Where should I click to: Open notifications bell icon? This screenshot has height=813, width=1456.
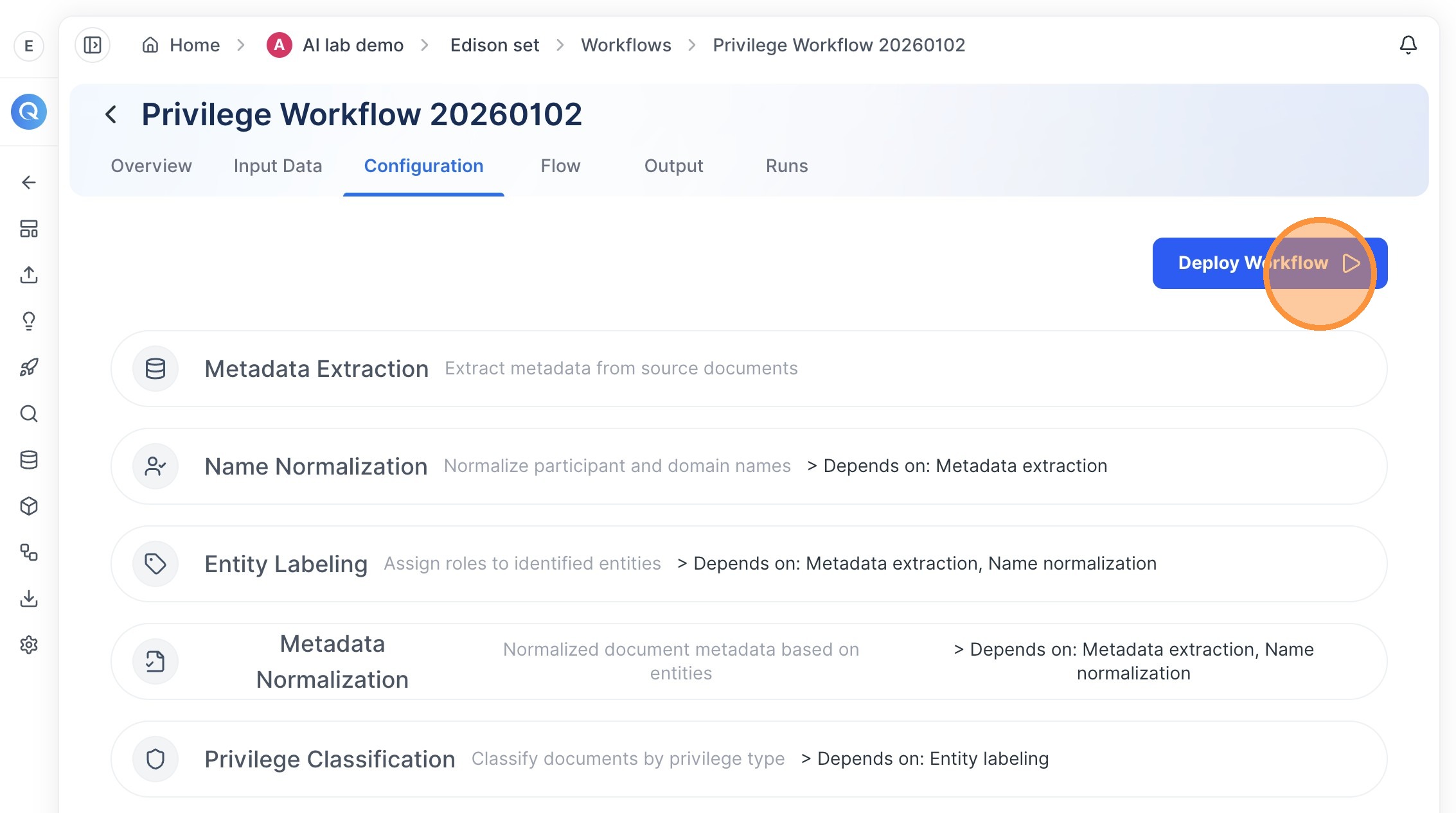(1408, 45)
